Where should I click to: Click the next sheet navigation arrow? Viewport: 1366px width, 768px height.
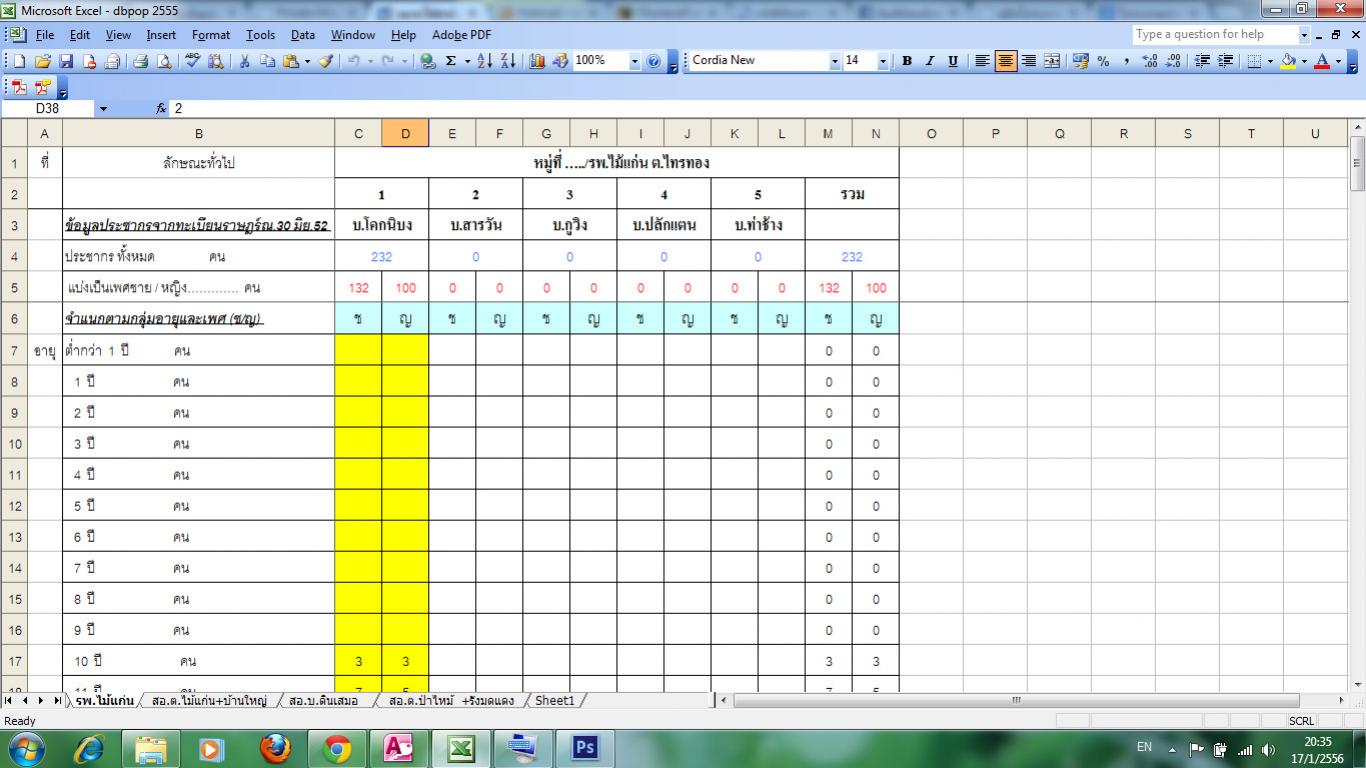click(x=40, y=701)
